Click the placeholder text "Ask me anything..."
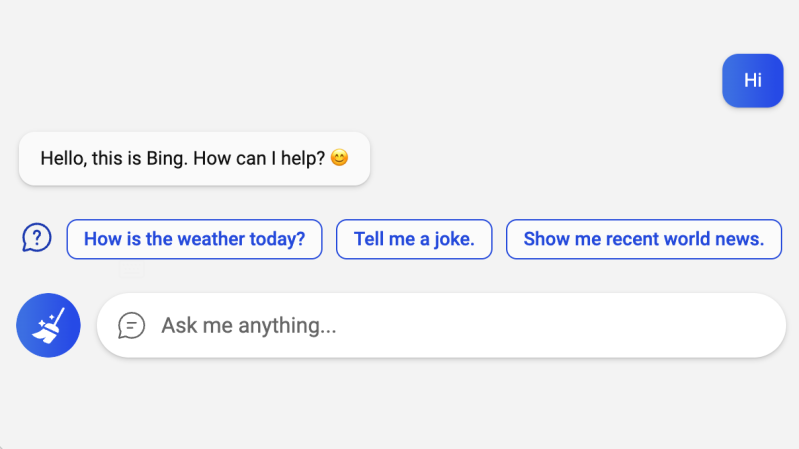Viewport: 799px width, 449px height. [249, 325]
